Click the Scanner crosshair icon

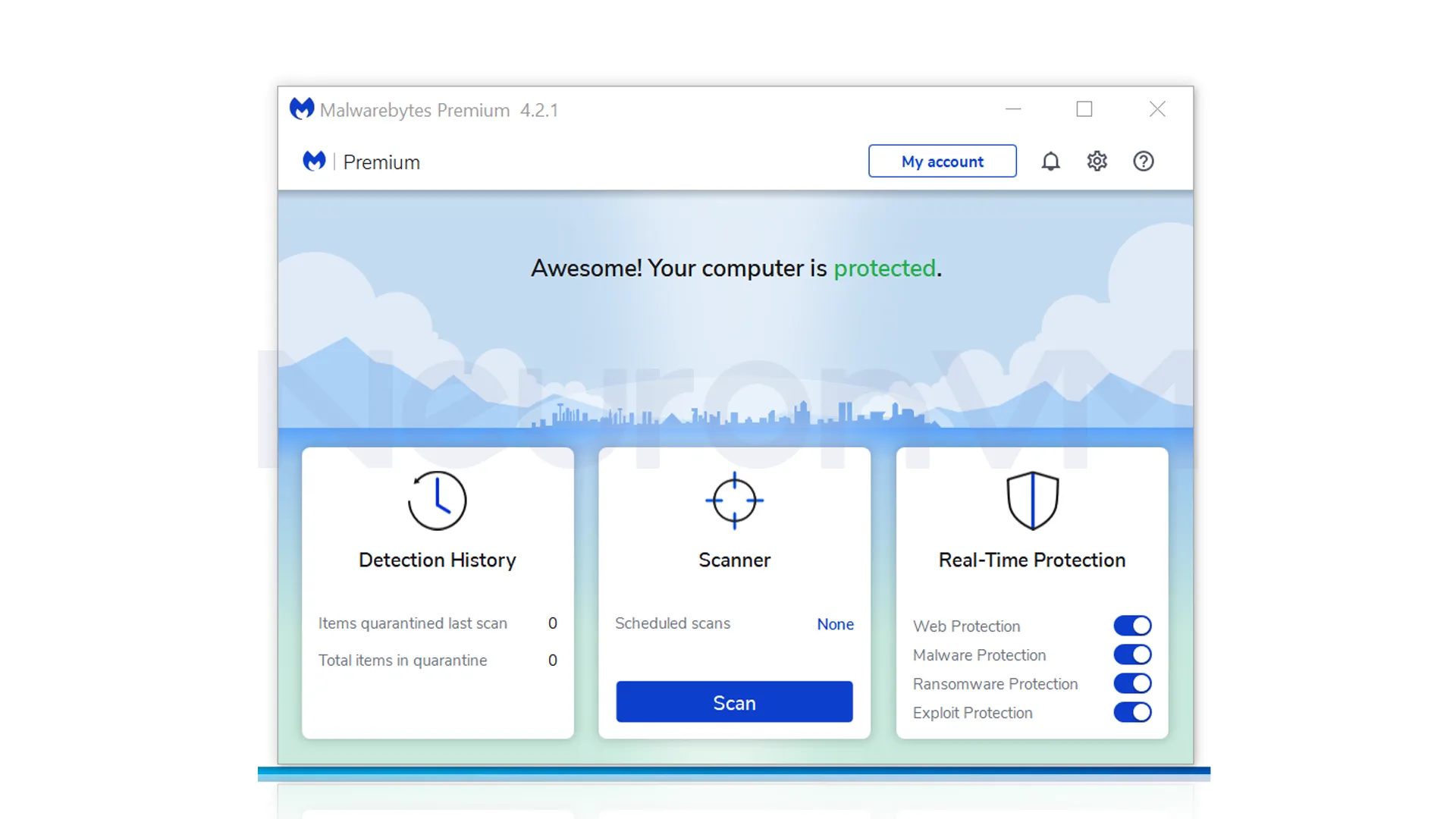point(734,500)
